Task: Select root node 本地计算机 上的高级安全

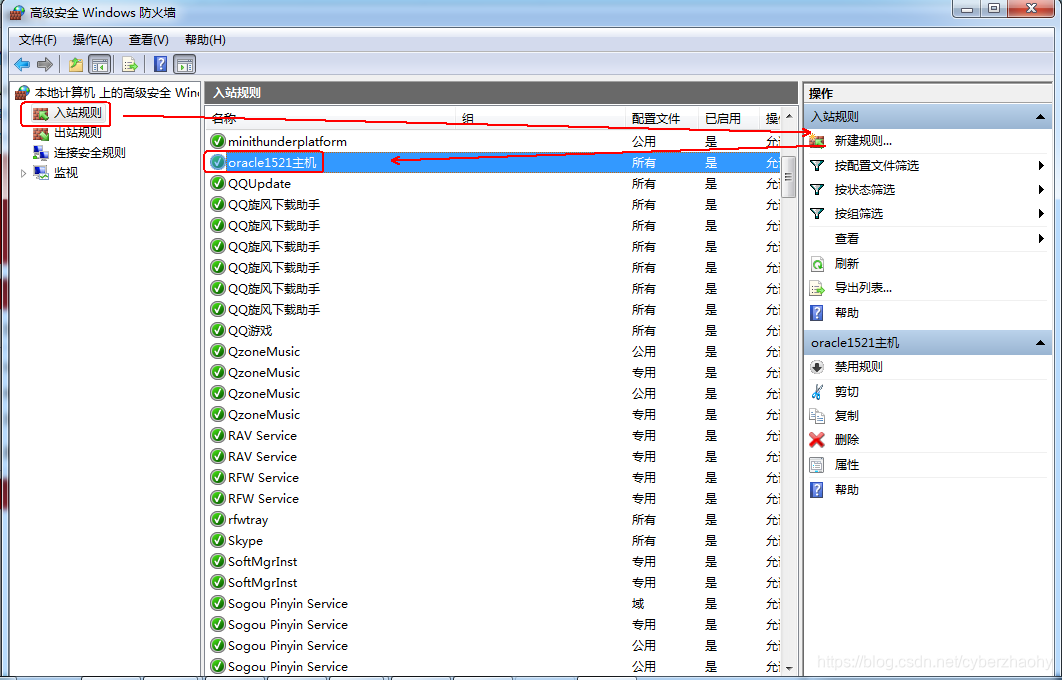Action: (x=116, y=92)
